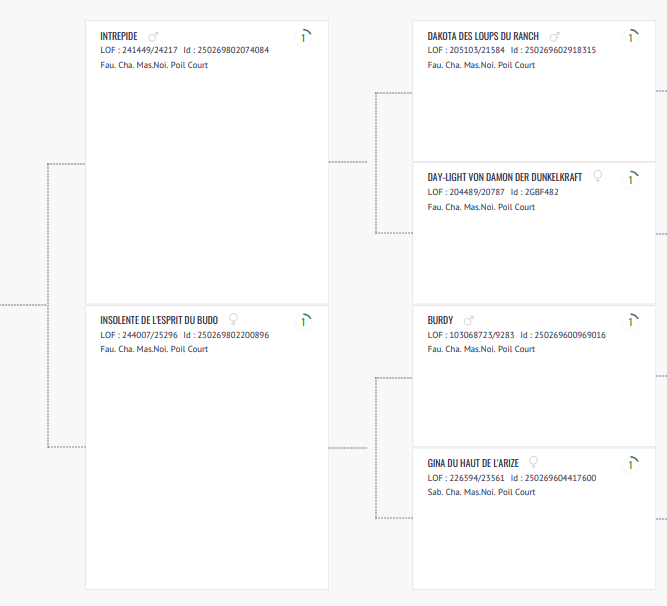Click GINA's 'Sab. Cha. Mas.Noi. Poil Court' description

(x=481, y=492)
